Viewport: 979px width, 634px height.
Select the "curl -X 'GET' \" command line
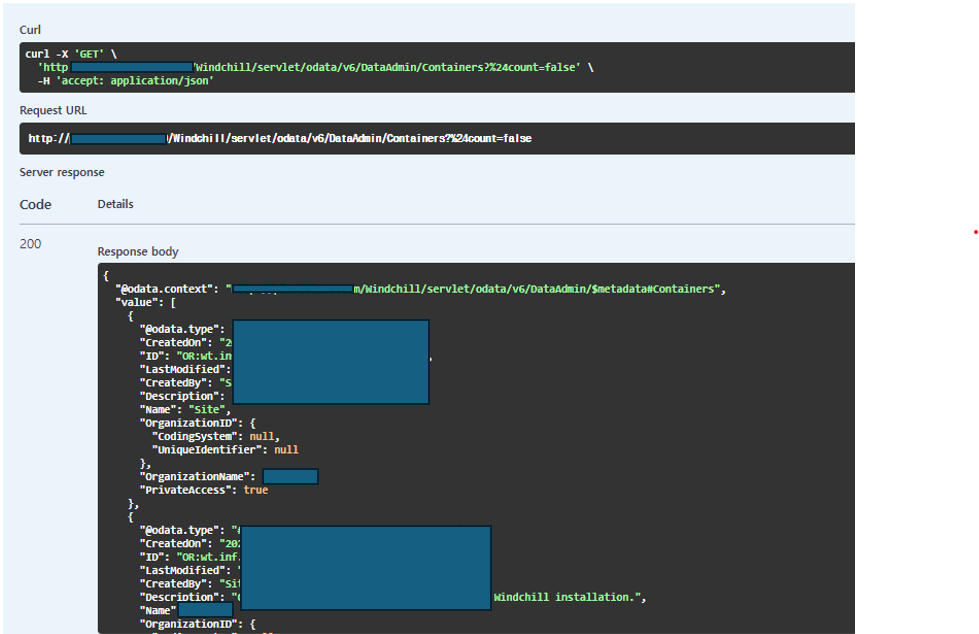pos(71,54)
